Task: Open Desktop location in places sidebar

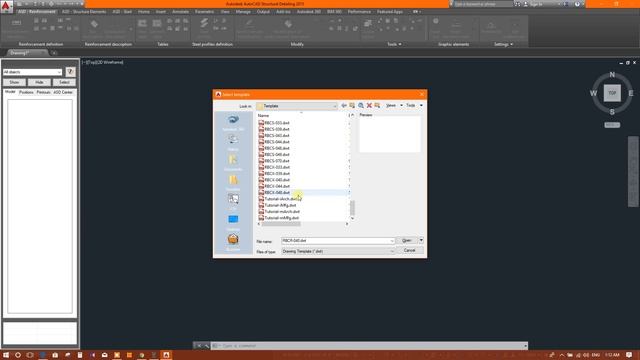Action: [x=233, y=222]
